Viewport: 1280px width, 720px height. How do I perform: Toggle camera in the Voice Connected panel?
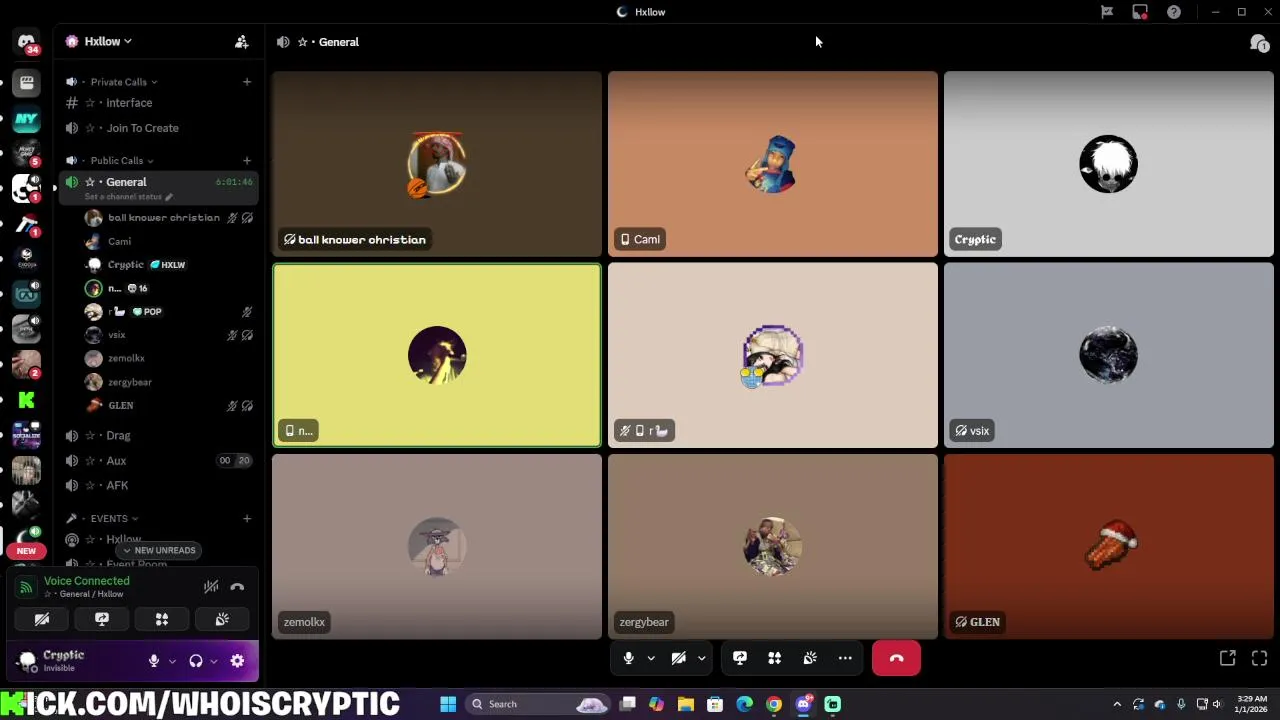coord(42,620)
